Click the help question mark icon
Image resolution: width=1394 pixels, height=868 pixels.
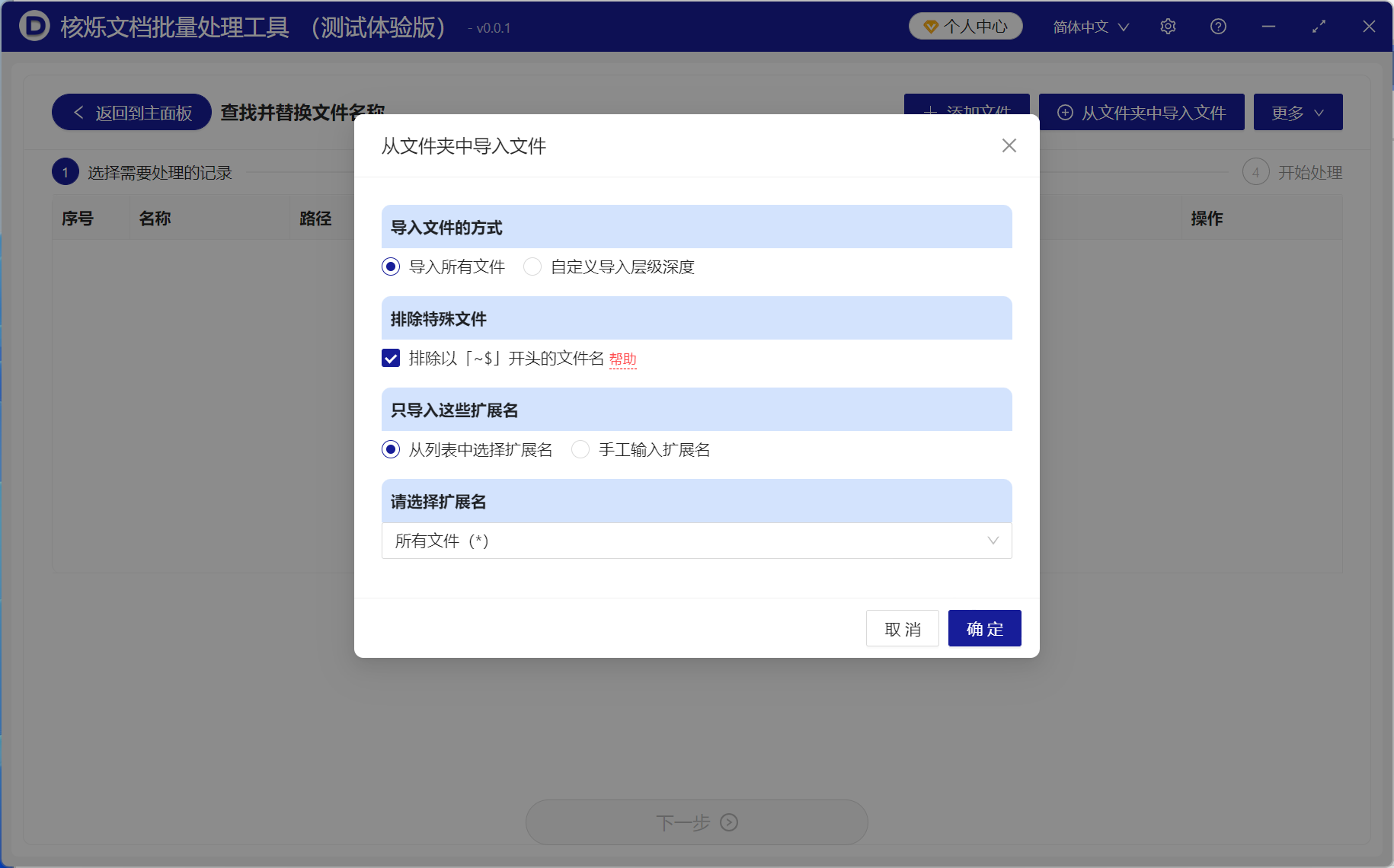point(1218,27)
